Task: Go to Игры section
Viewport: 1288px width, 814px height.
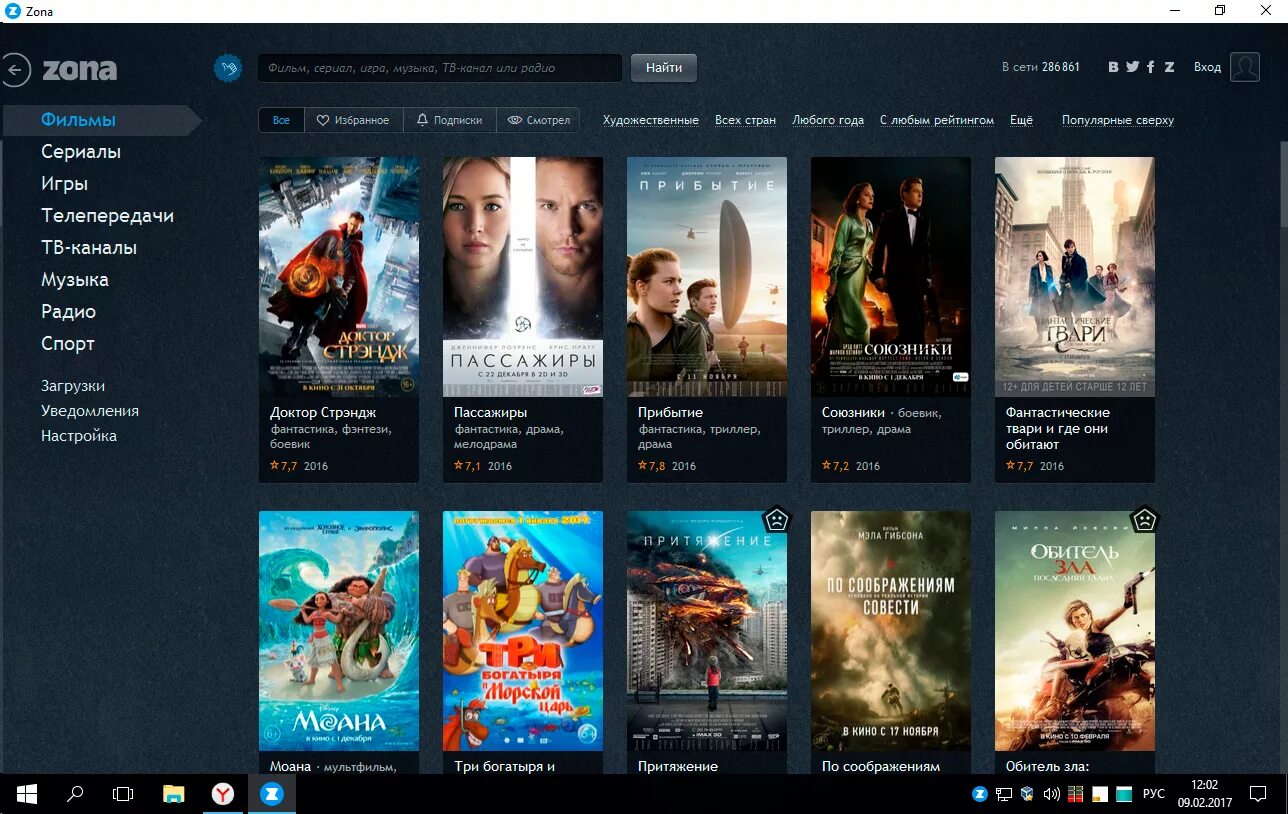Action: (x=64, y=184)
